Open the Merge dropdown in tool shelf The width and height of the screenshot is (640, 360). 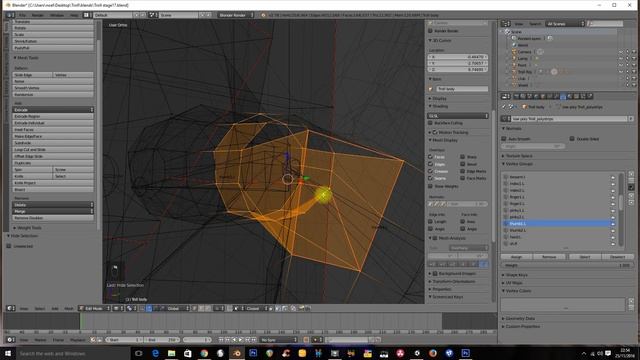[53, 211]
